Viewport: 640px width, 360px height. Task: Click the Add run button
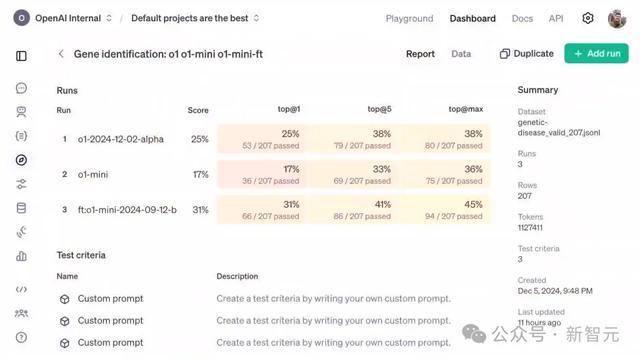point(596,53)
